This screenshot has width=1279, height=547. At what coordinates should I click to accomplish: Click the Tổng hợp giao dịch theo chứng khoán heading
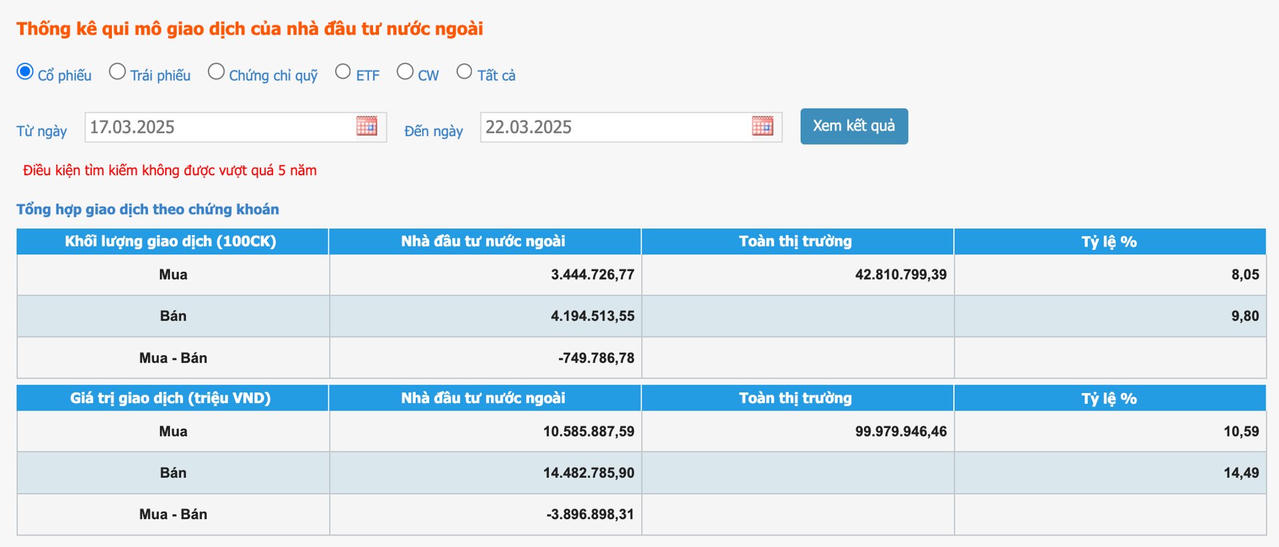coord(148,209)
